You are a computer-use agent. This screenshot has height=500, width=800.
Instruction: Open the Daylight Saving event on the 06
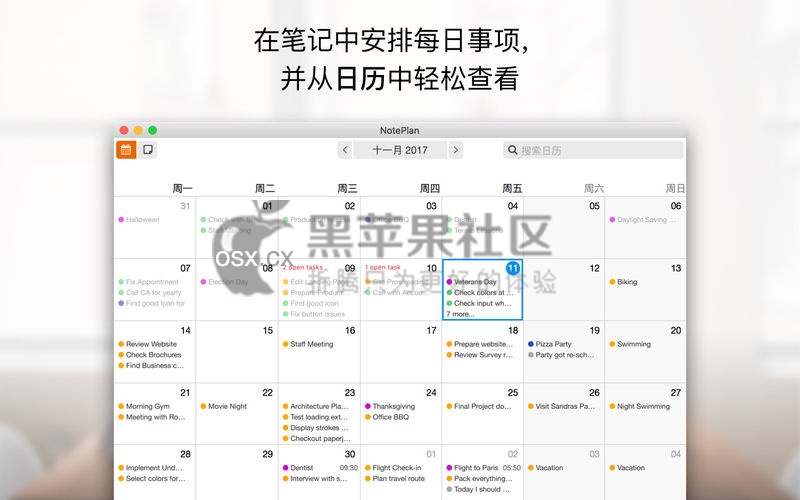point(643,219)
